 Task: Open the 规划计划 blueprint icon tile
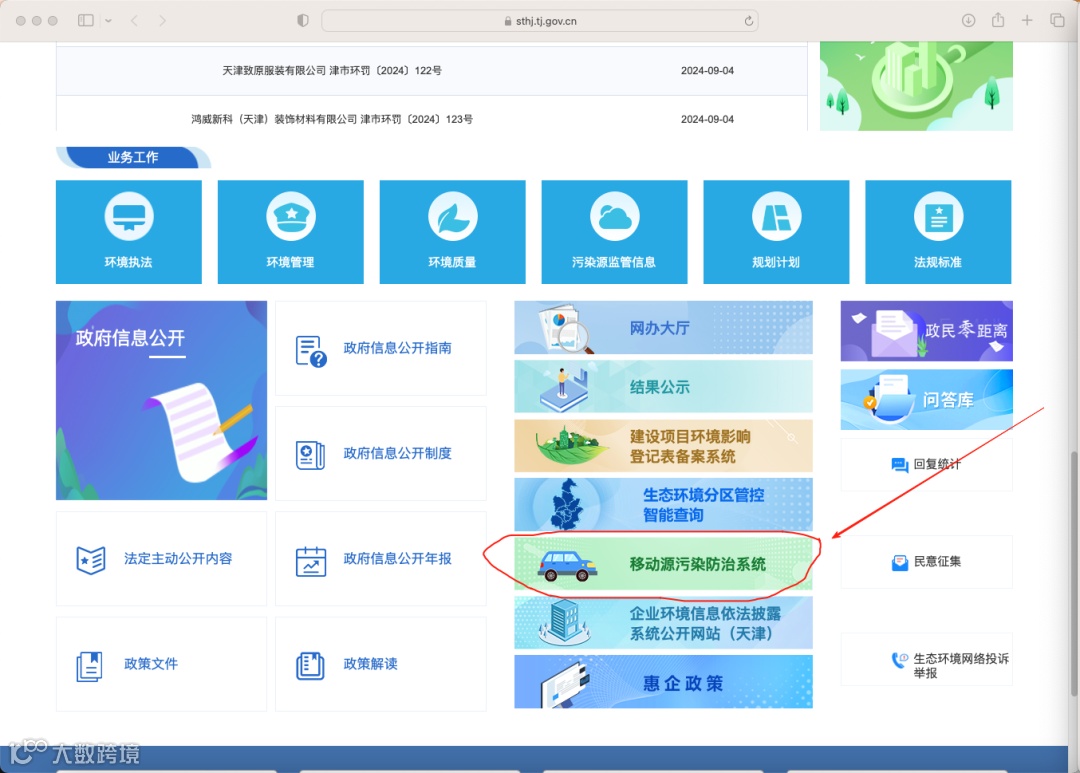776,231
